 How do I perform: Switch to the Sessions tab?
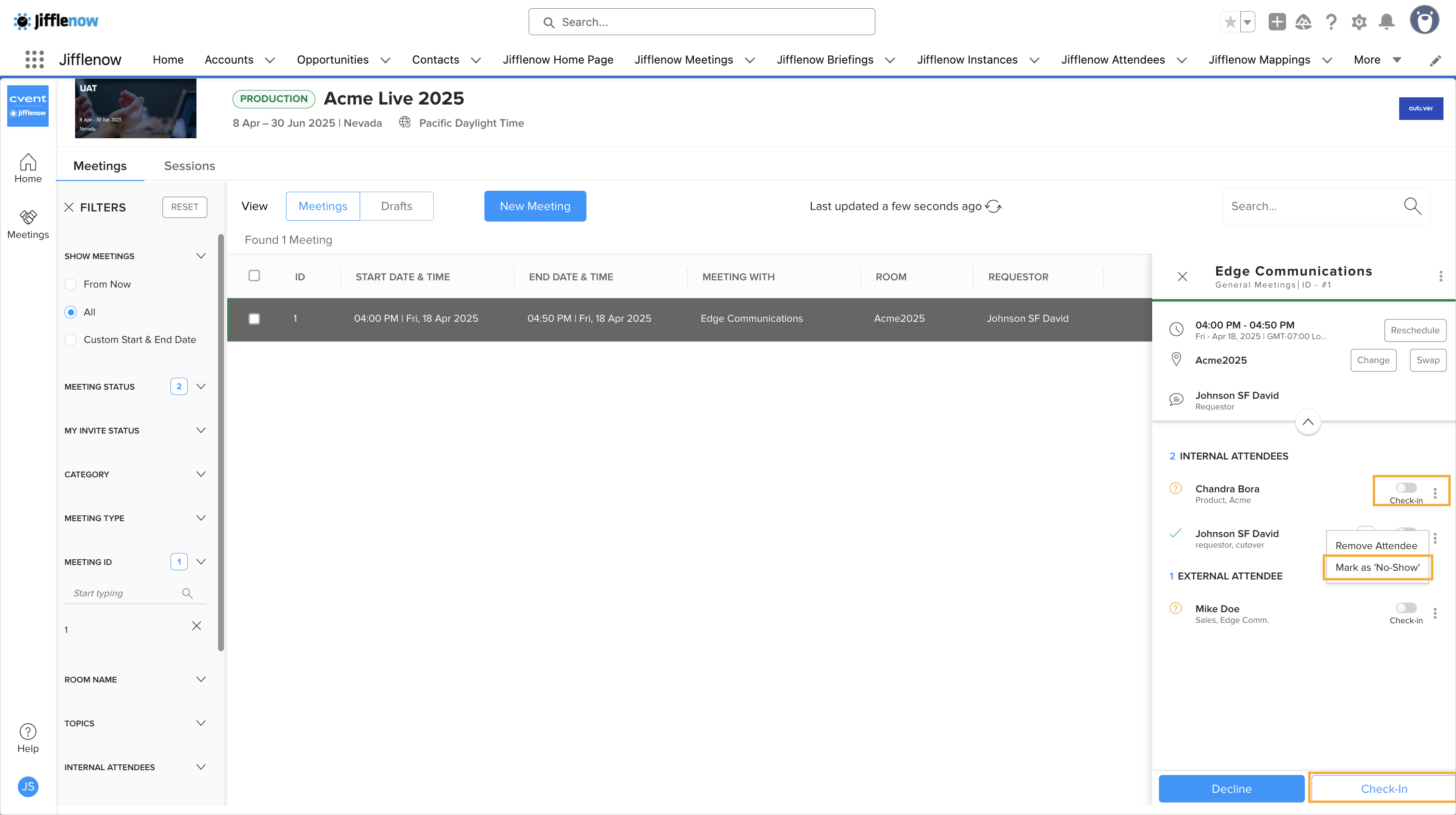coord(189,166)
